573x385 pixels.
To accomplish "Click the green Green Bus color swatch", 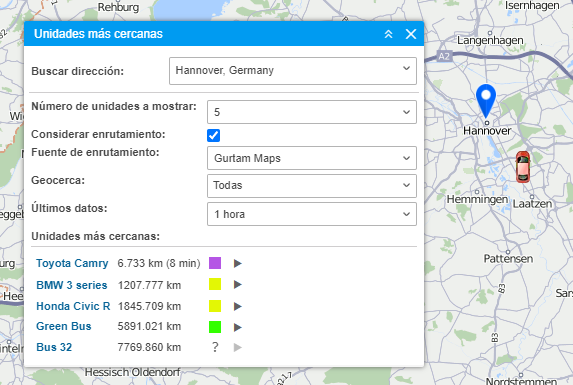I will [215, 327].
